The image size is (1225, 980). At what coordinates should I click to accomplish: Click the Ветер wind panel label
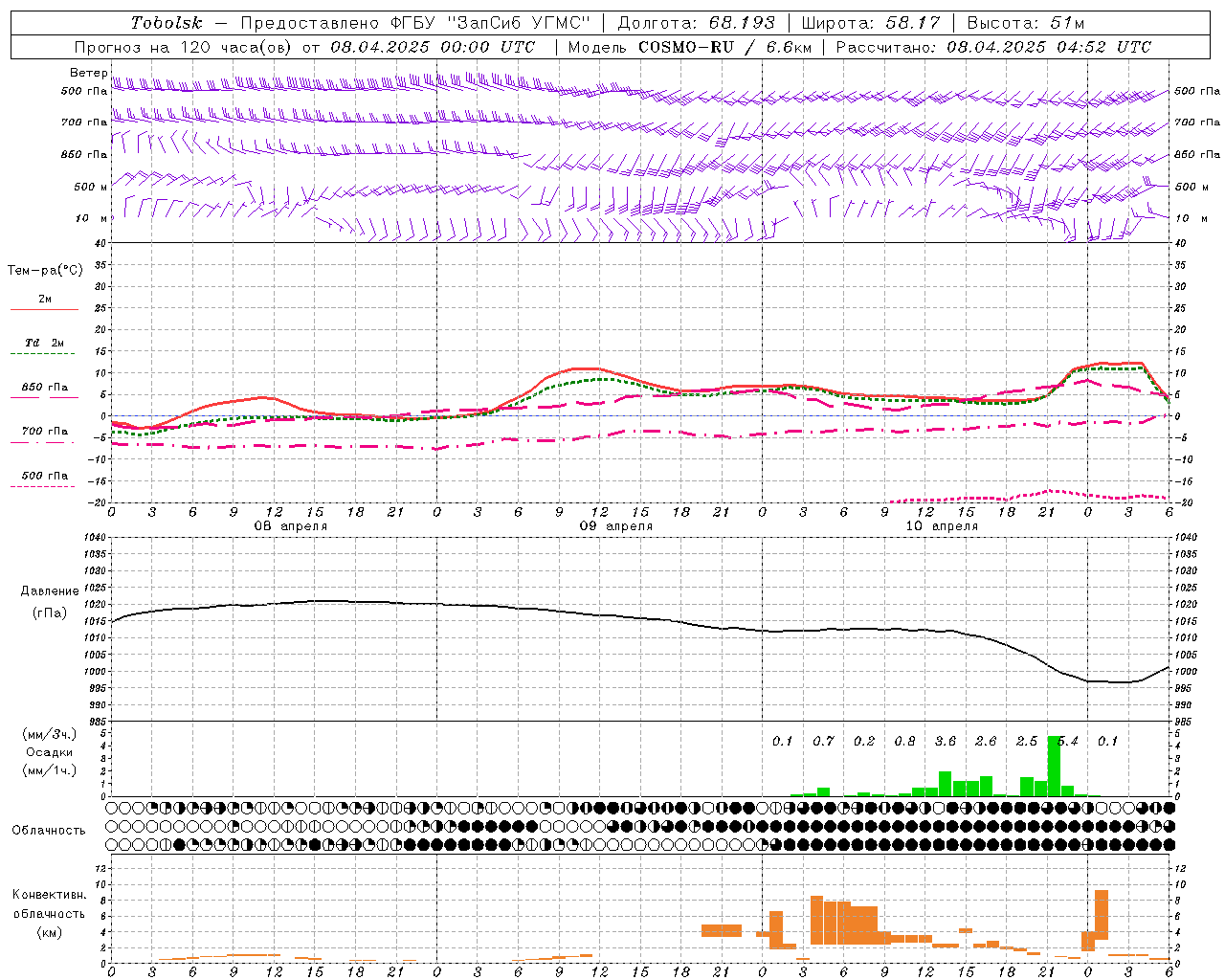[x=88, y=73]
